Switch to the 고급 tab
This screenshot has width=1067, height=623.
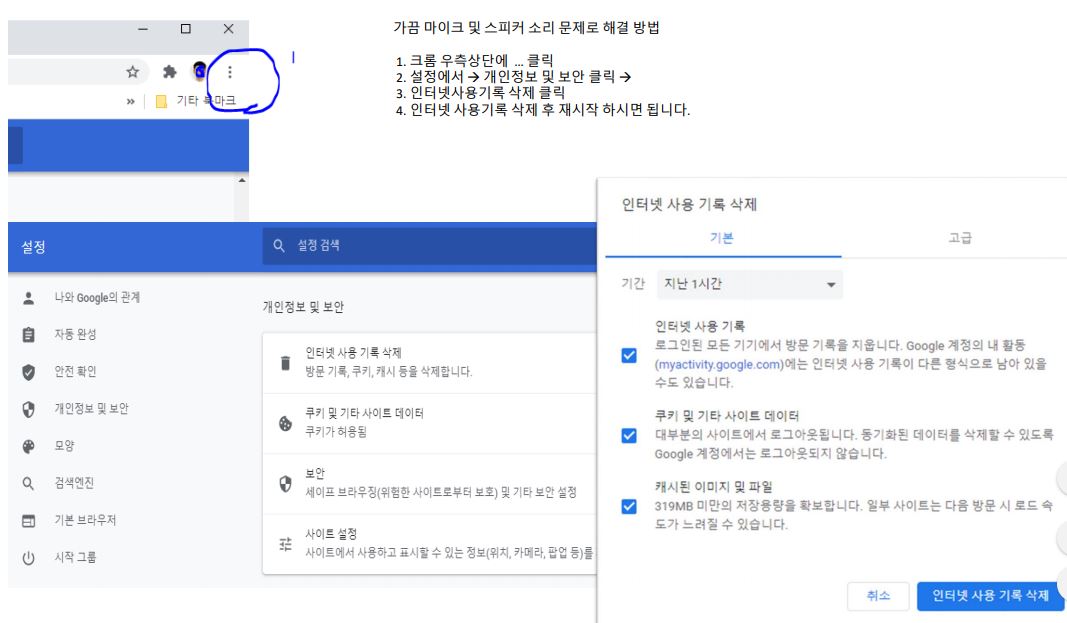coord(961,238)
